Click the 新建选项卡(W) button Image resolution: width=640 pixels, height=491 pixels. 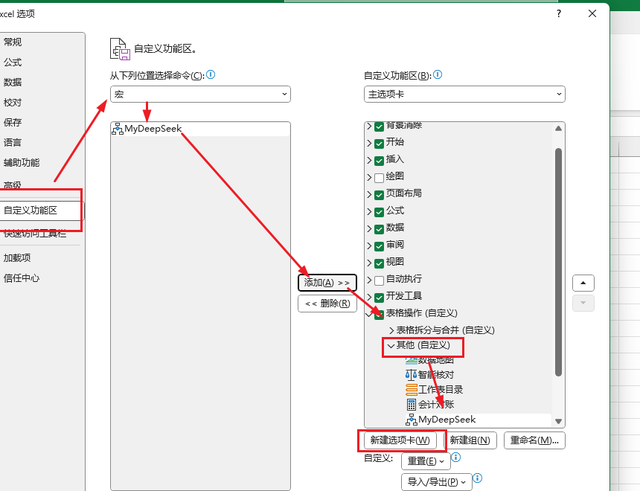[x=400, y=440]
